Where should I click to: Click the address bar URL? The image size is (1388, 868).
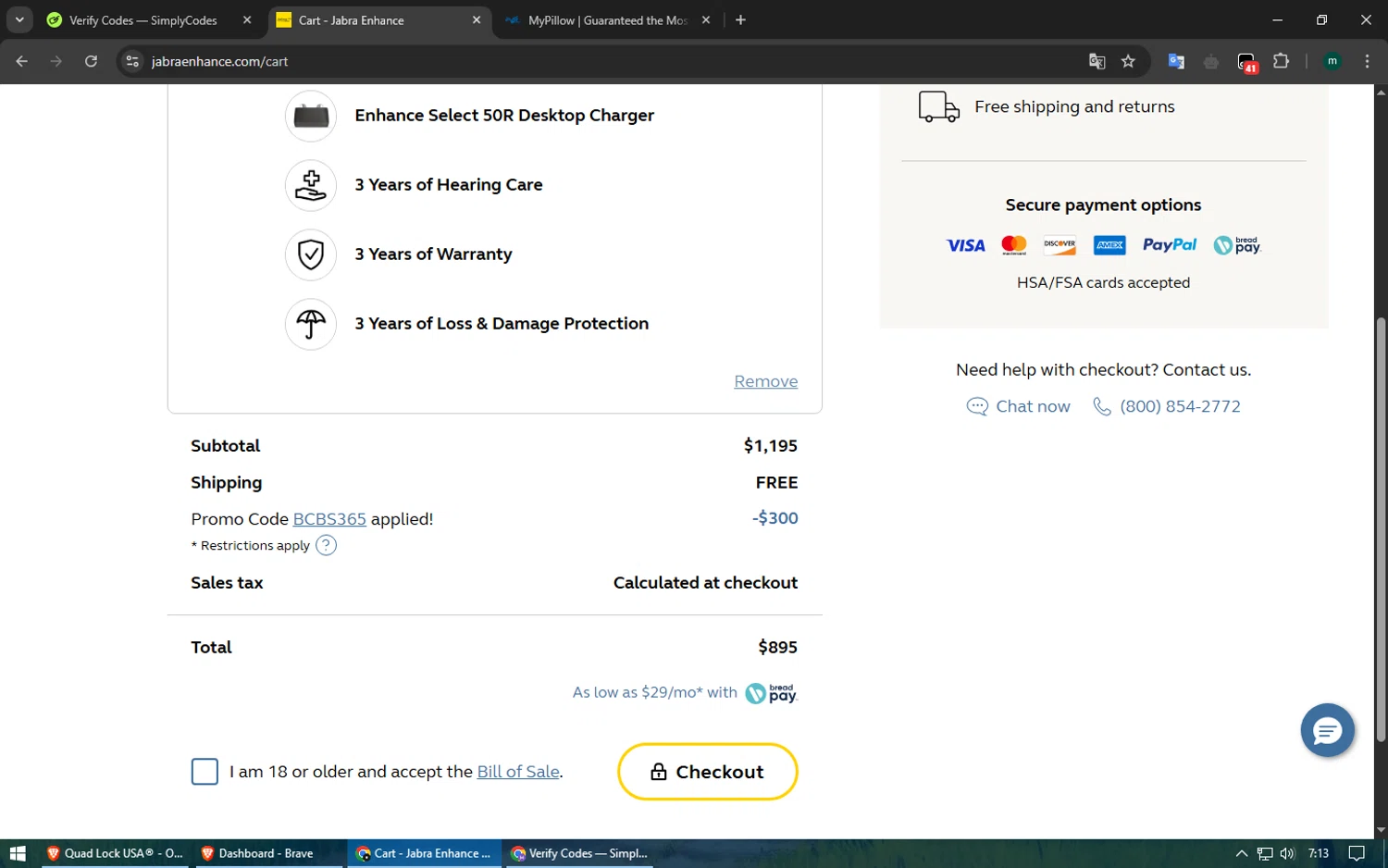click(220, 61)
